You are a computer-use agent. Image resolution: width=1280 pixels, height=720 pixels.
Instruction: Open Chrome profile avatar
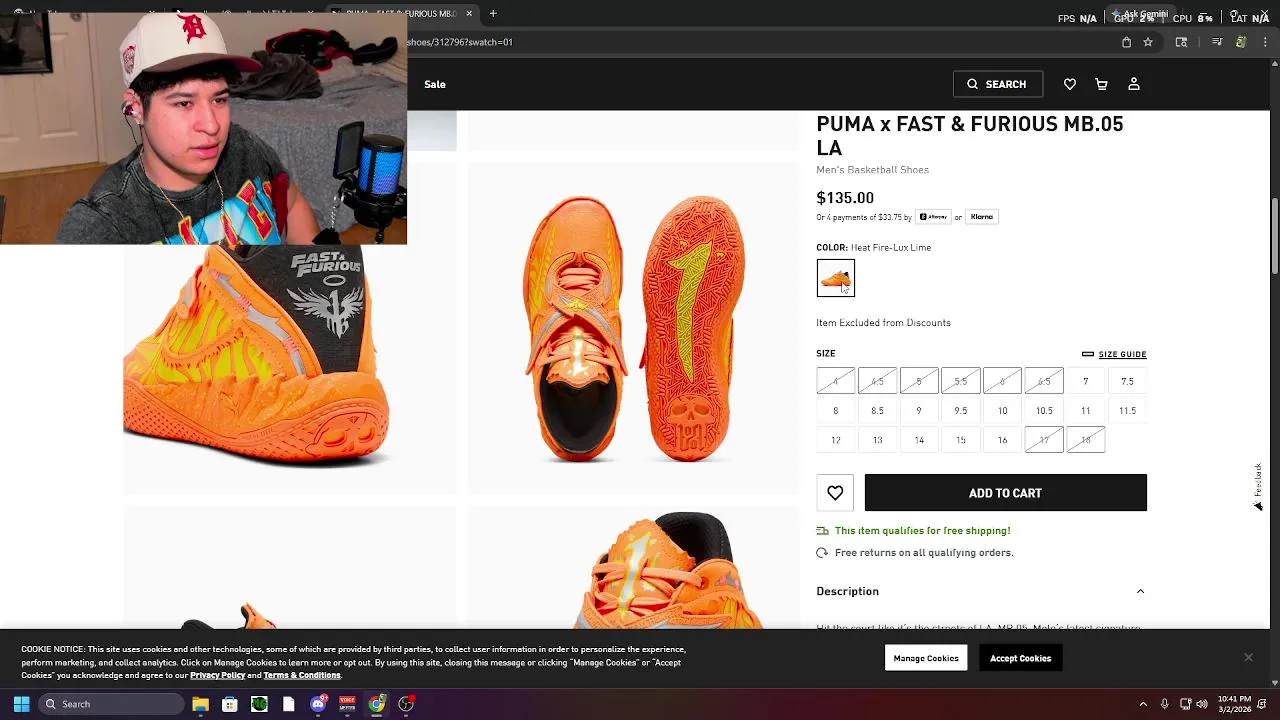pyautogui.click(x=1241, y=42)
